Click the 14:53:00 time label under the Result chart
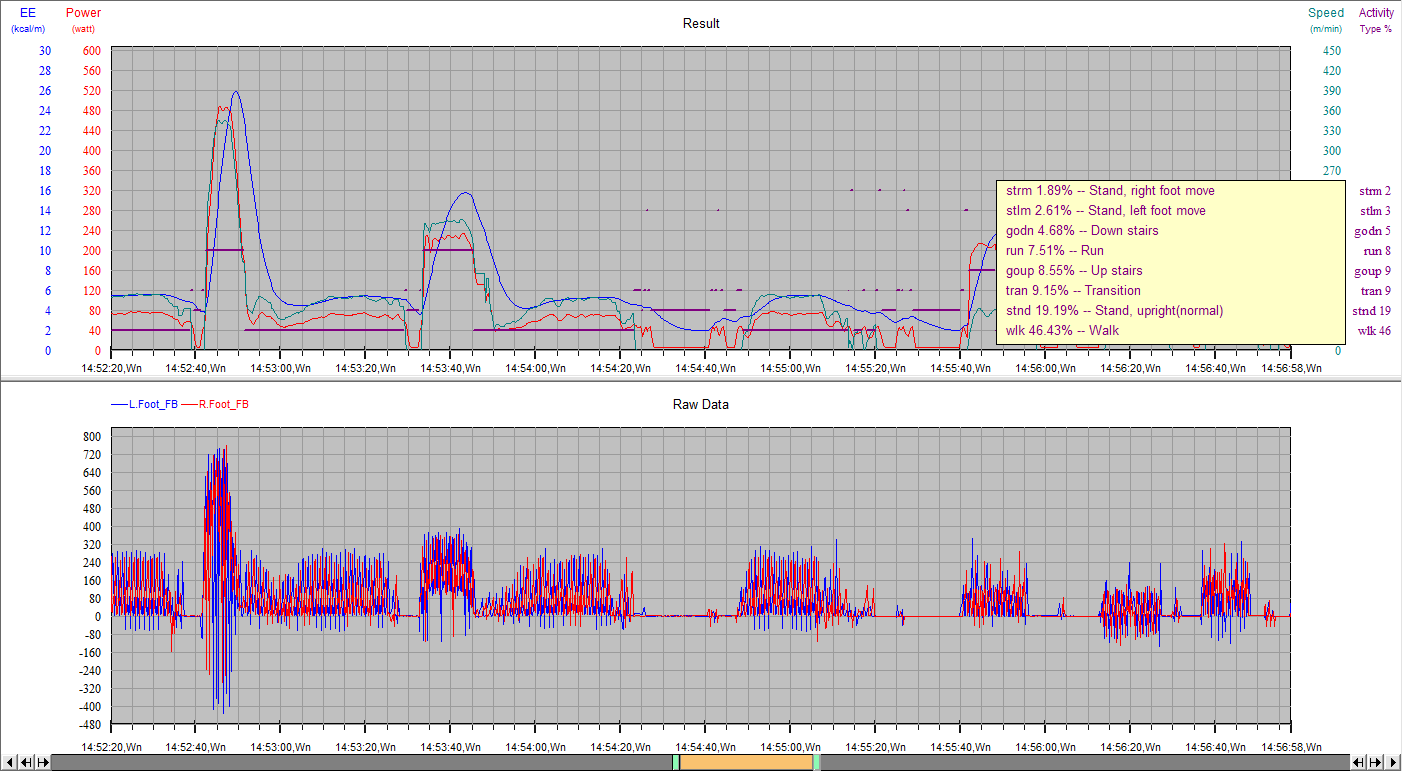1402x771 pixels. click(x=280, y=367)
